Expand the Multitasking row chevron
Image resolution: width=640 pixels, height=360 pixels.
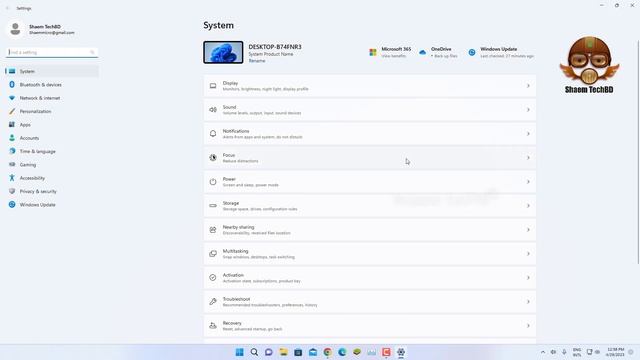click(528, 253)
